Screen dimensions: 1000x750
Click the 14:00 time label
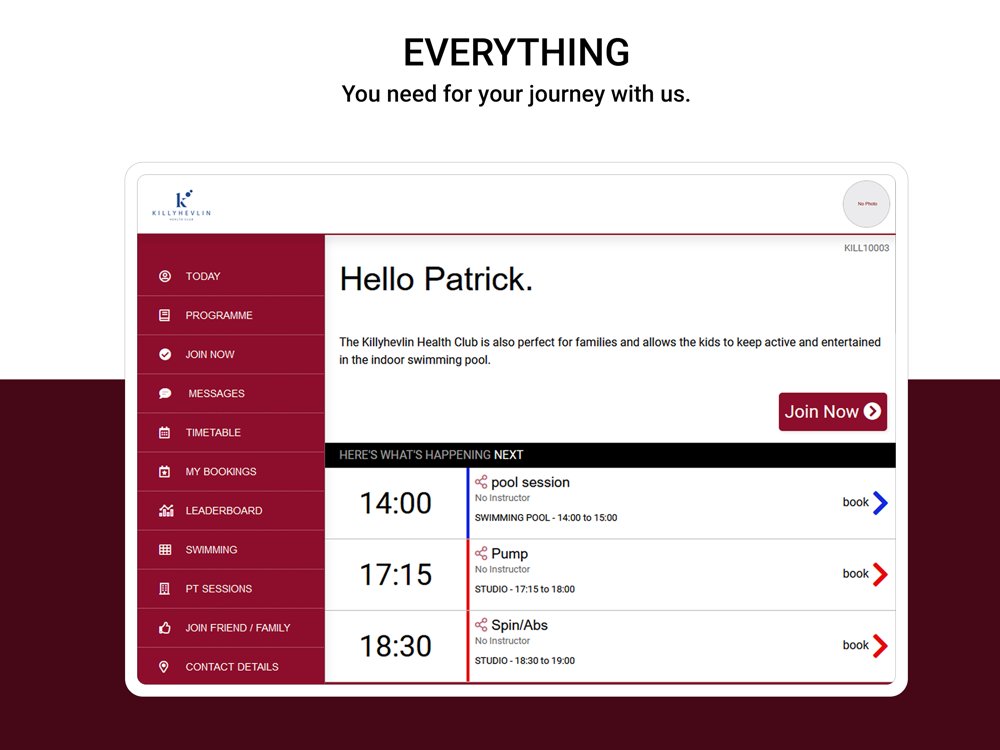tap(395, 503)
